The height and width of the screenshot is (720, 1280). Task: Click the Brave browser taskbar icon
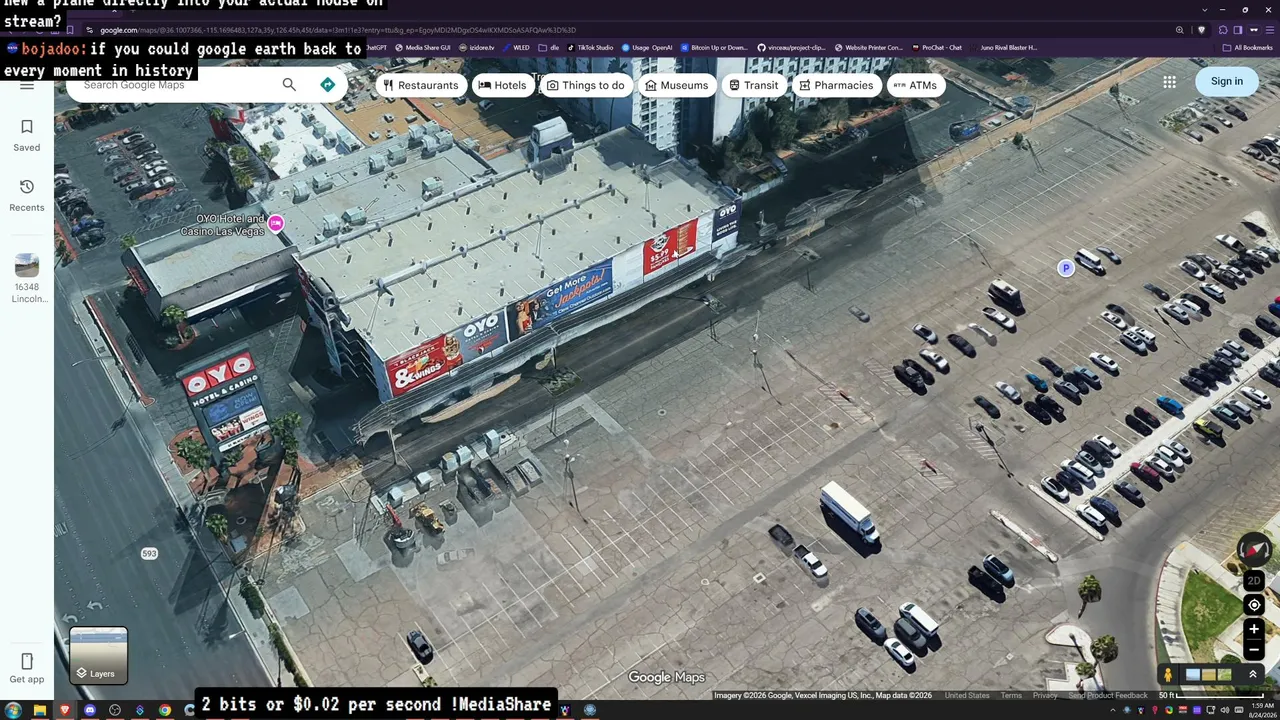65,711
